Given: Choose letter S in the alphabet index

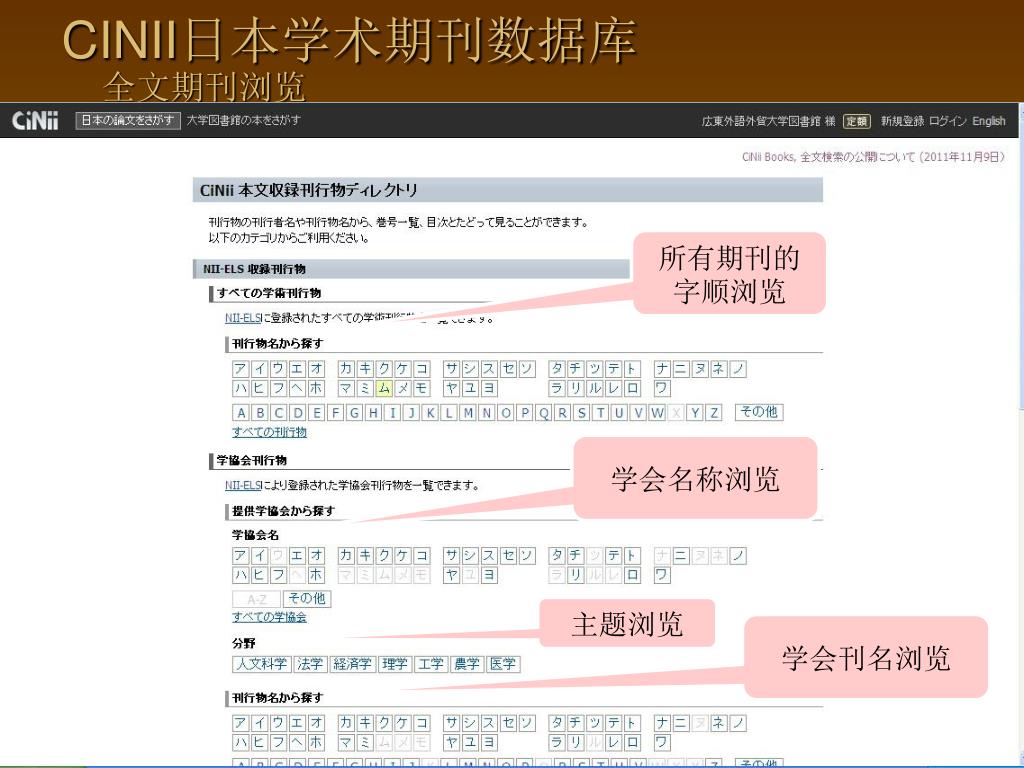Looking at the screenshot, I should [582, 413].
